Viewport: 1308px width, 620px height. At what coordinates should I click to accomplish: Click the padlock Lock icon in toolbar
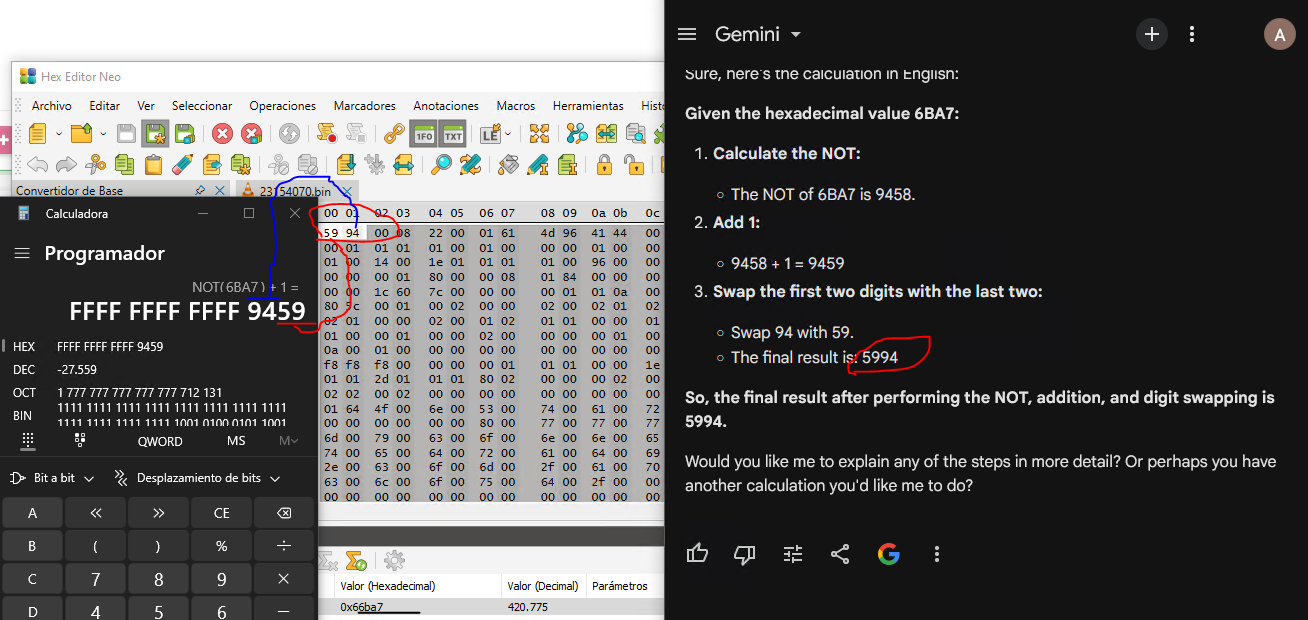tap(604, 164)
